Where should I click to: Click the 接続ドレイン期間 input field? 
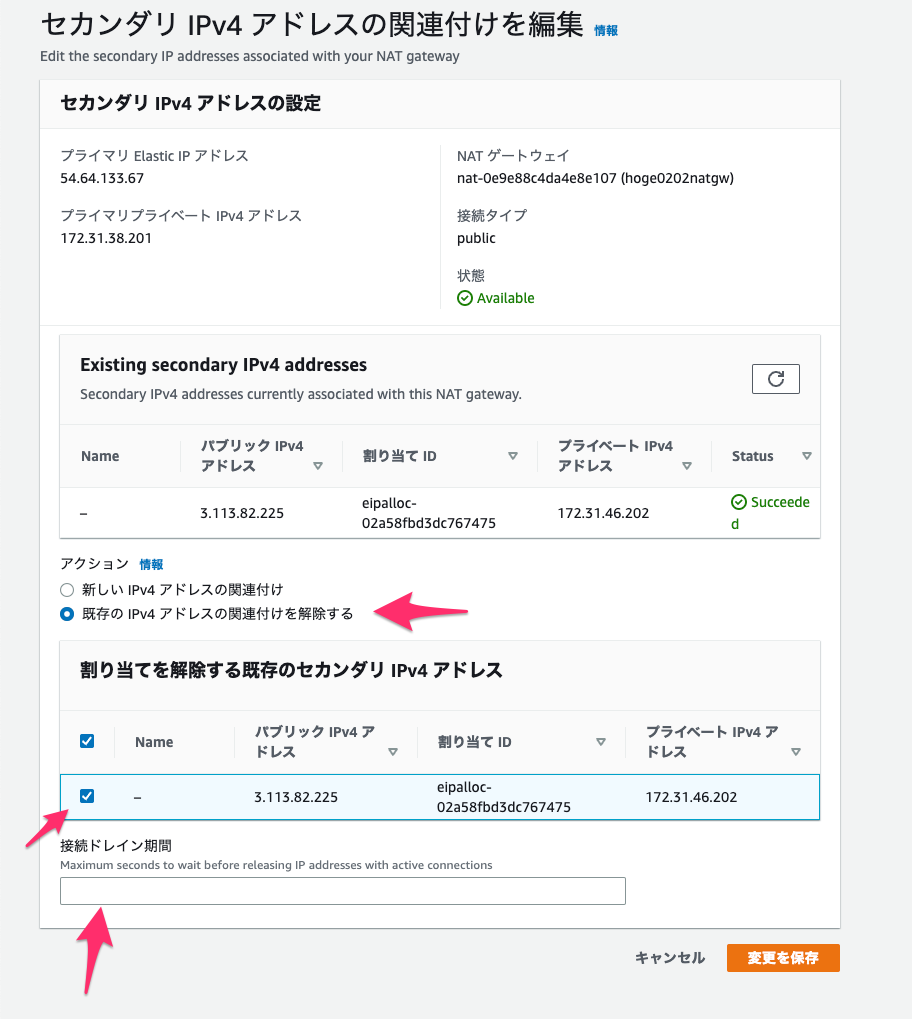[x=342, y=891]
